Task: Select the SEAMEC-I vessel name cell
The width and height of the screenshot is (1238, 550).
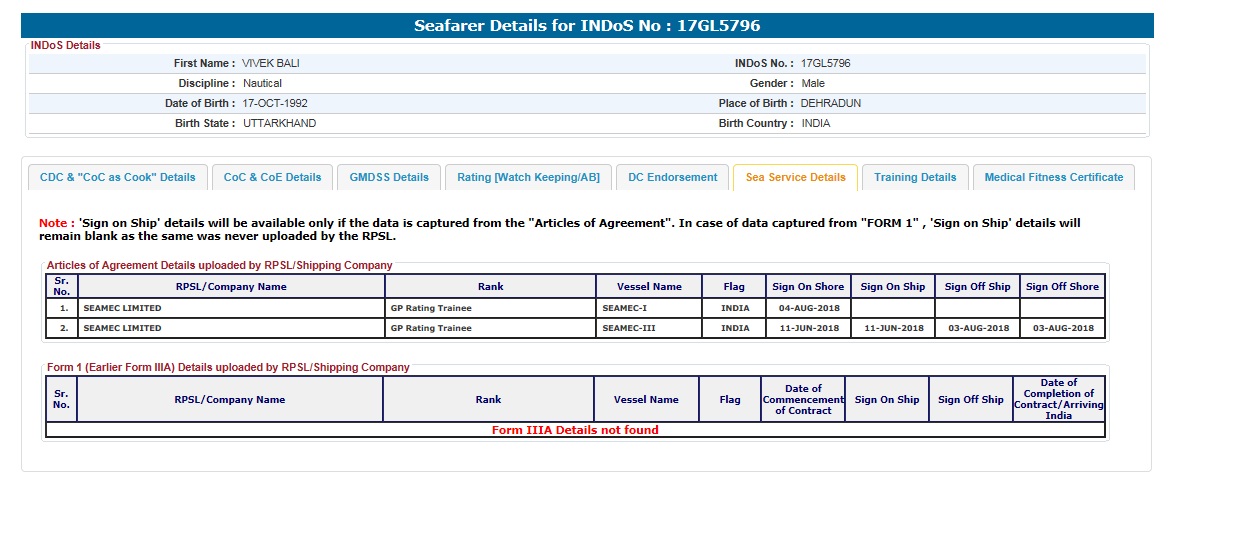Action: tap(624, 308)
